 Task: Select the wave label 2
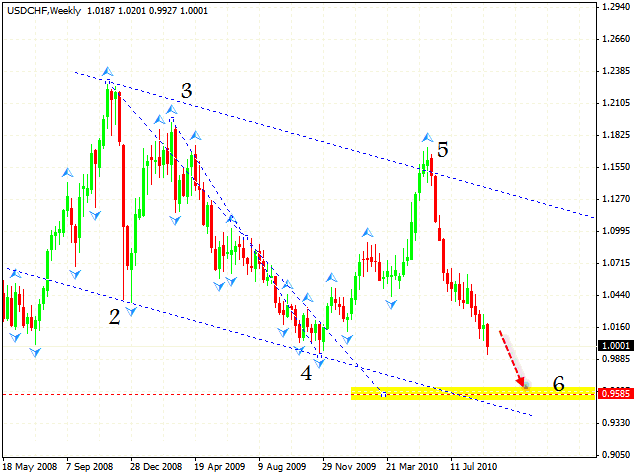point(114,317)
